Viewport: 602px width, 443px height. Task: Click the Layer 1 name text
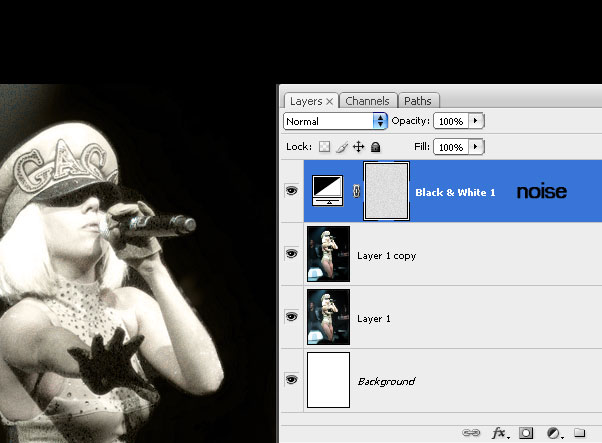[374, 319]
